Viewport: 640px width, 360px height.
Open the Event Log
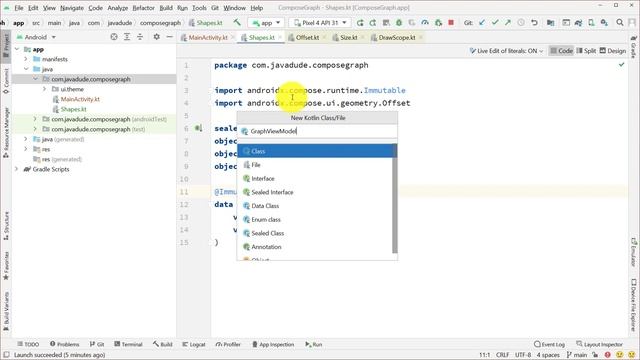549,344
